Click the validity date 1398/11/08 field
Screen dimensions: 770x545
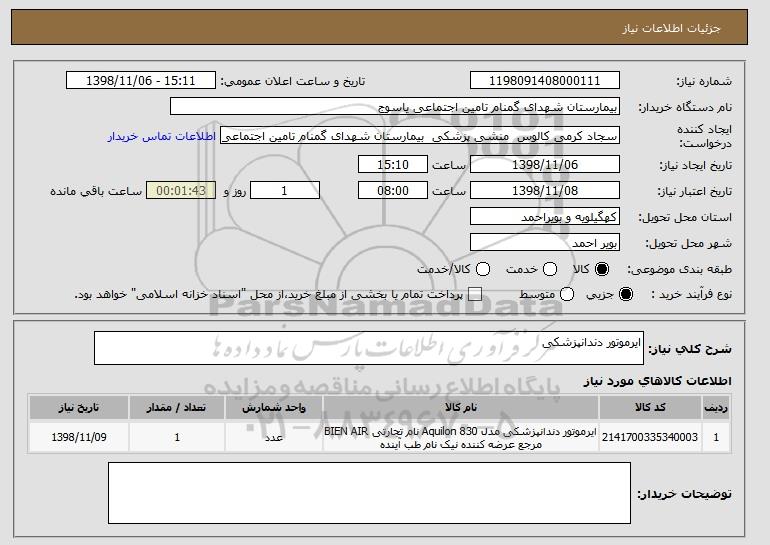tap(545, 190)
